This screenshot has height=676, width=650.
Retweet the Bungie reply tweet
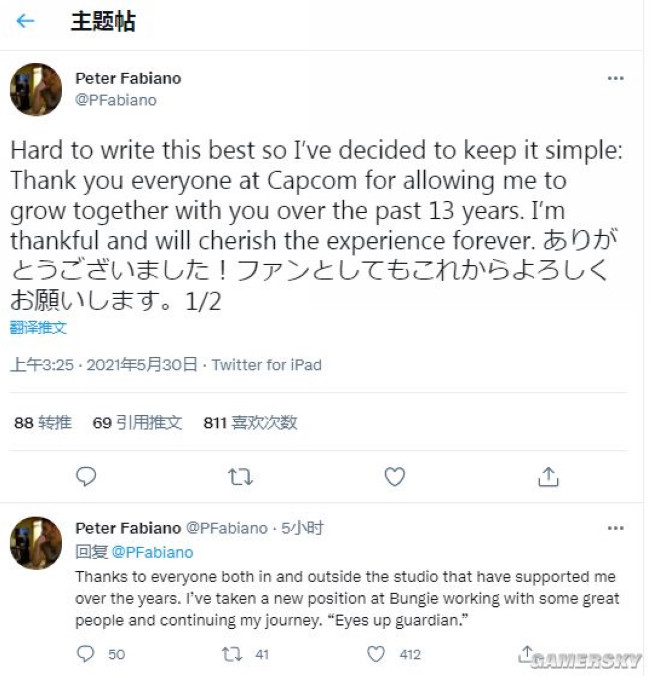(232, 654)
